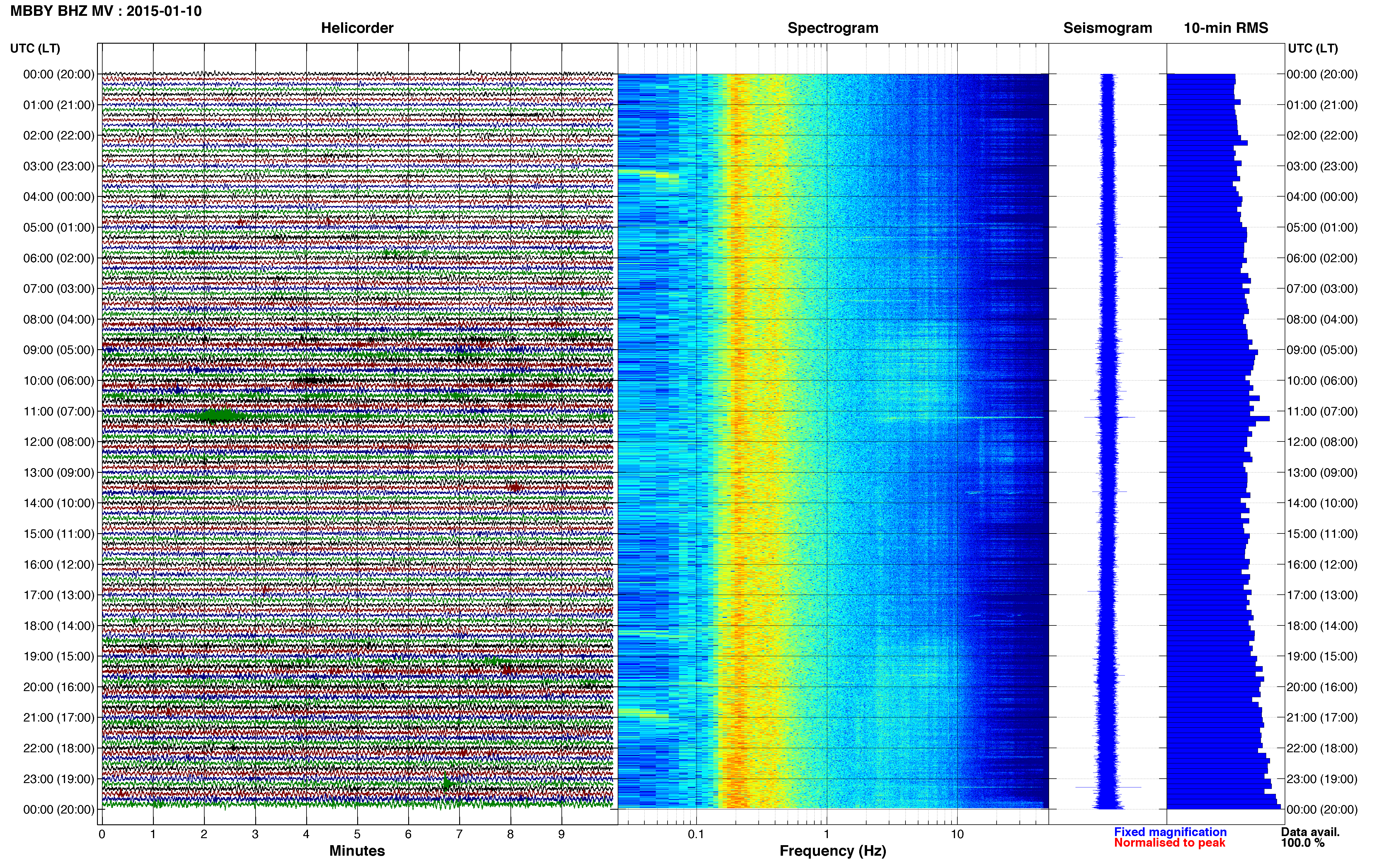The width and height of the screenshot is (1389, 868).
Task: Click the 0.1 frequency tick label
Action: 696,834
